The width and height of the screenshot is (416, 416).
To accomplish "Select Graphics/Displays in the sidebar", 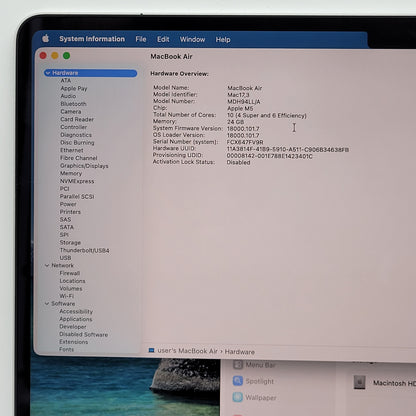I will 84,166.
